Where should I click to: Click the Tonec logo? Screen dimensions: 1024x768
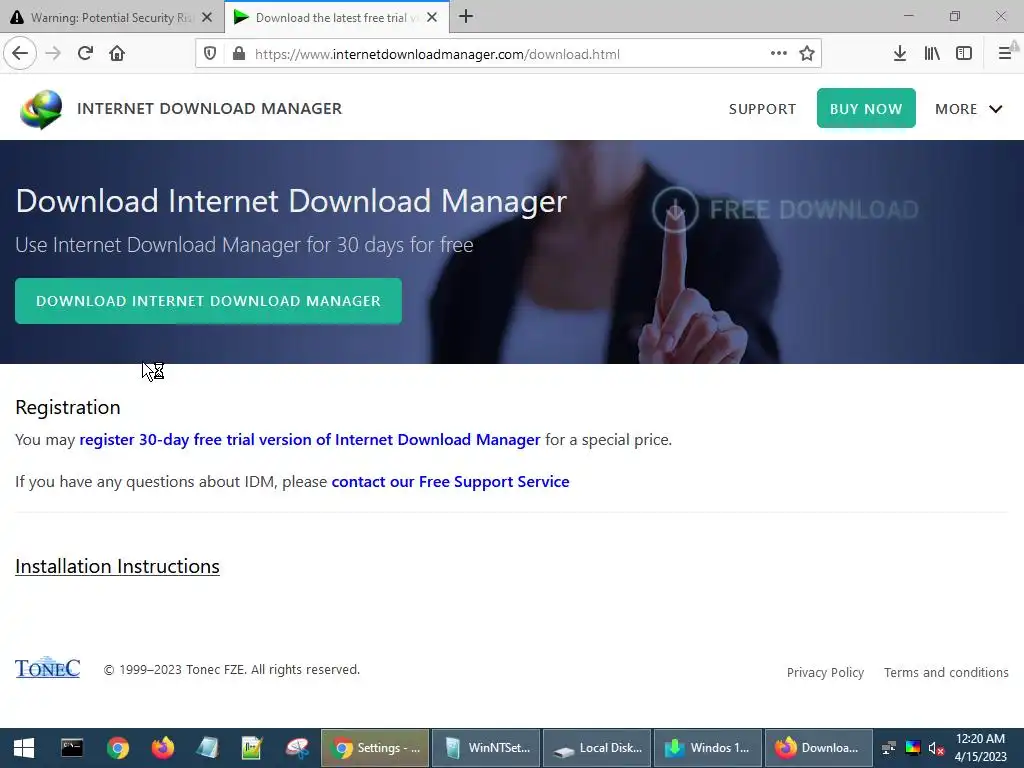point(48,667)
